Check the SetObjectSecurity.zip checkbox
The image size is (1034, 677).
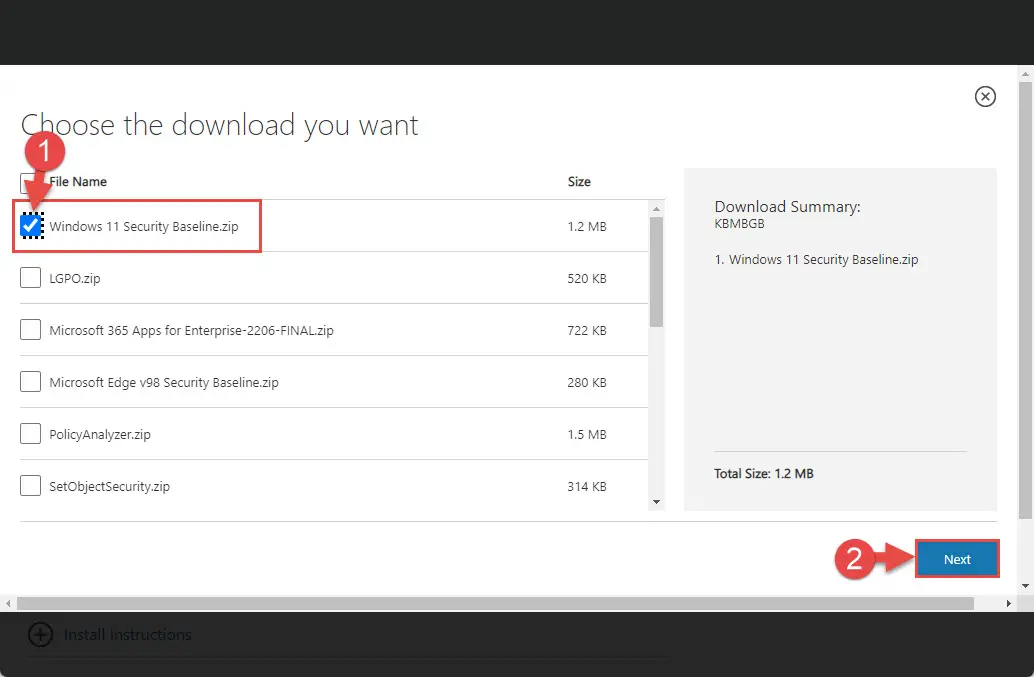coord(30,486)
